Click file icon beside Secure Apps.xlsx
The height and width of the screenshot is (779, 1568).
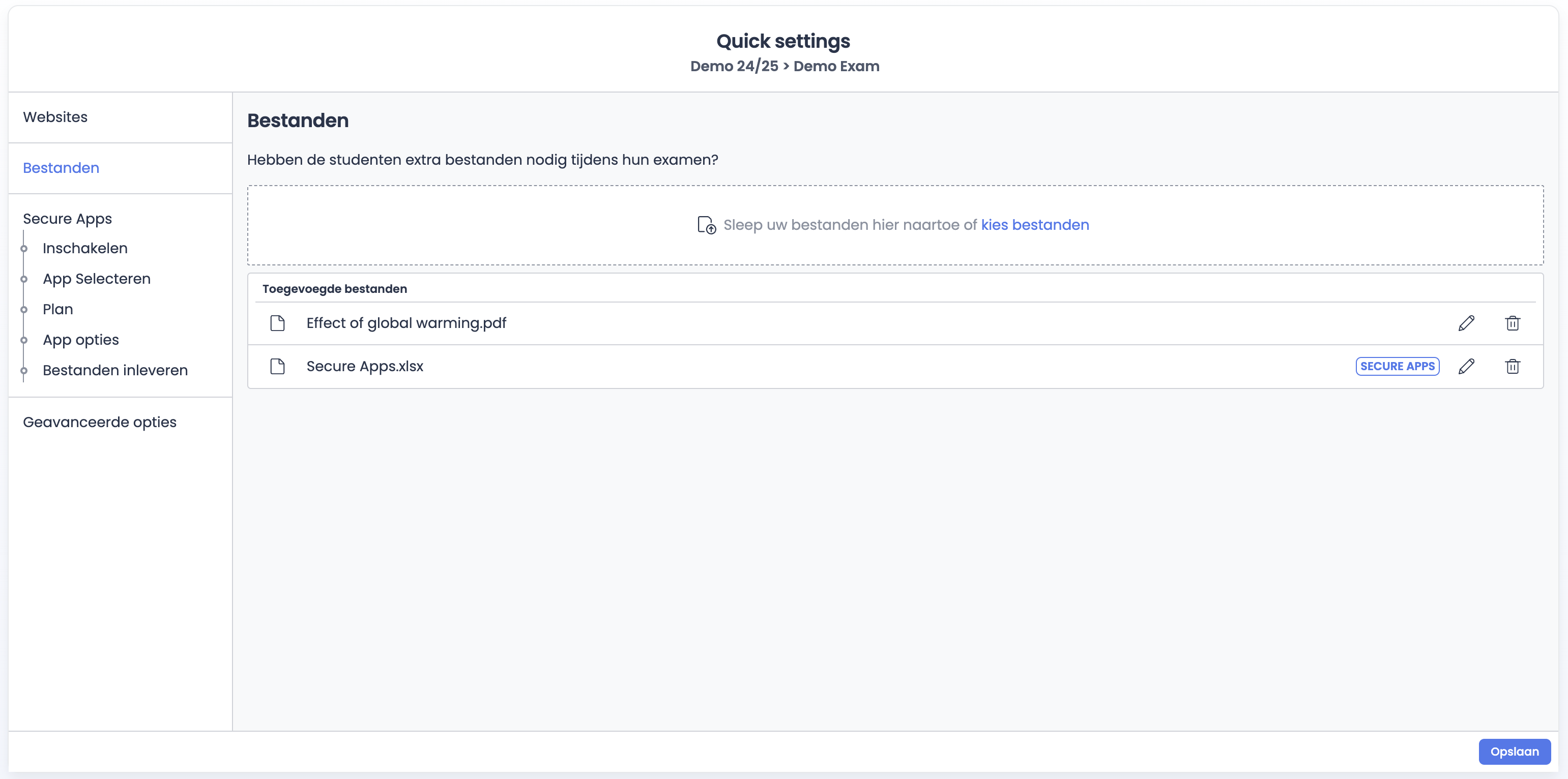click(x=278, y=367)
